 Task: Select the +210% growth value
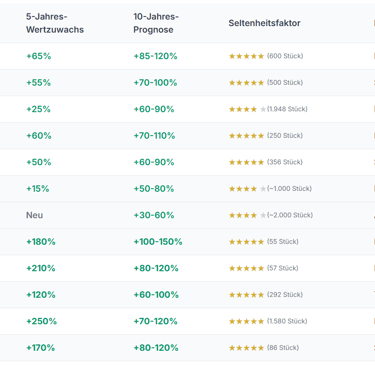[41, 268]
